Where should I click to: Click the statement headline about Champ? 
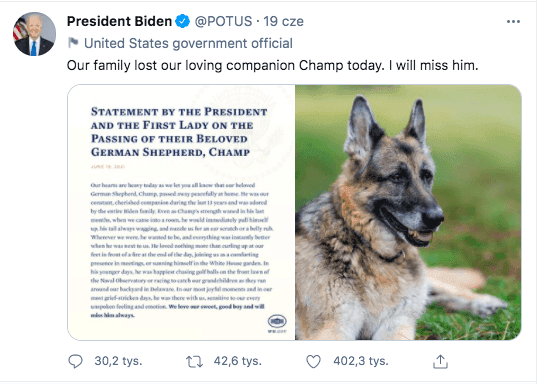point(179,132)
